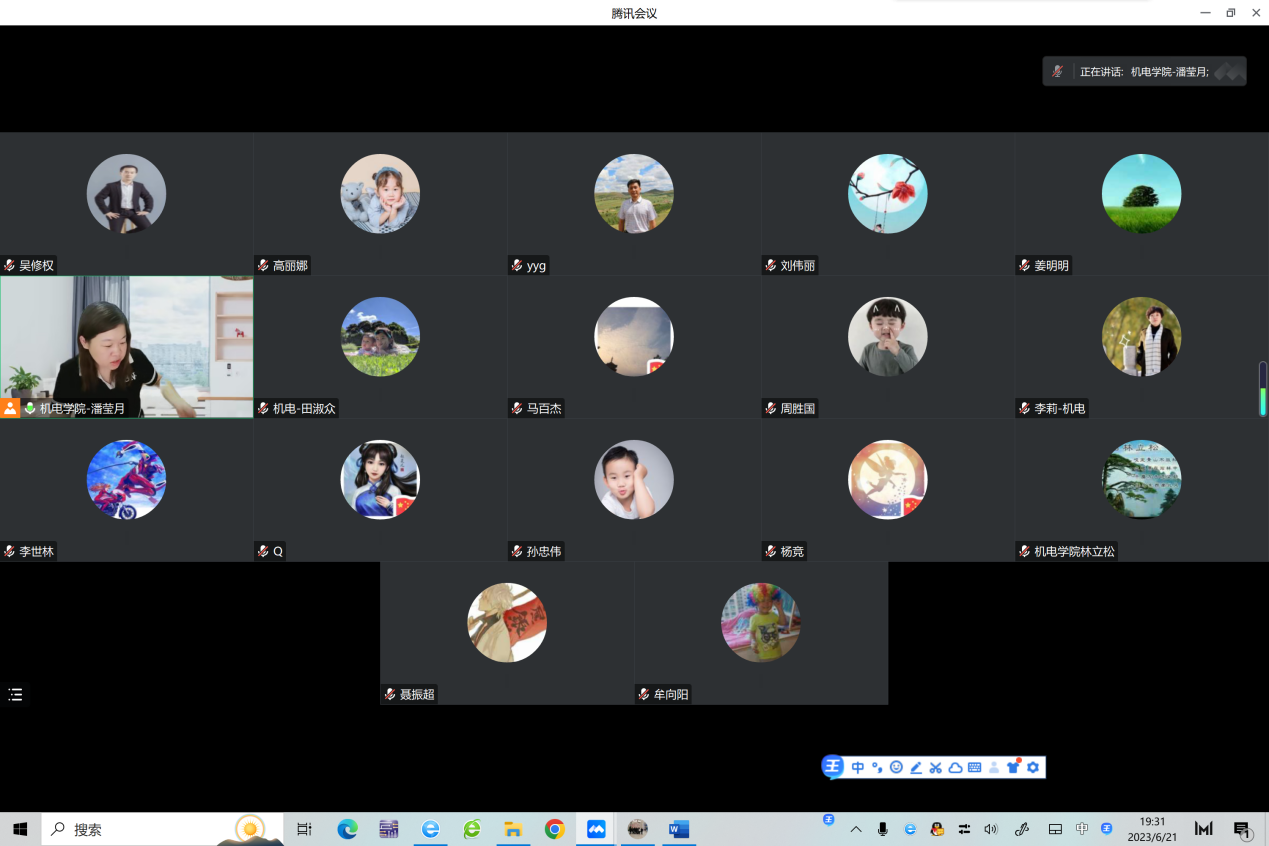Open the skin shirt icon in IME toolbar
1269x846 pixels.
(x=1013, y=767)
